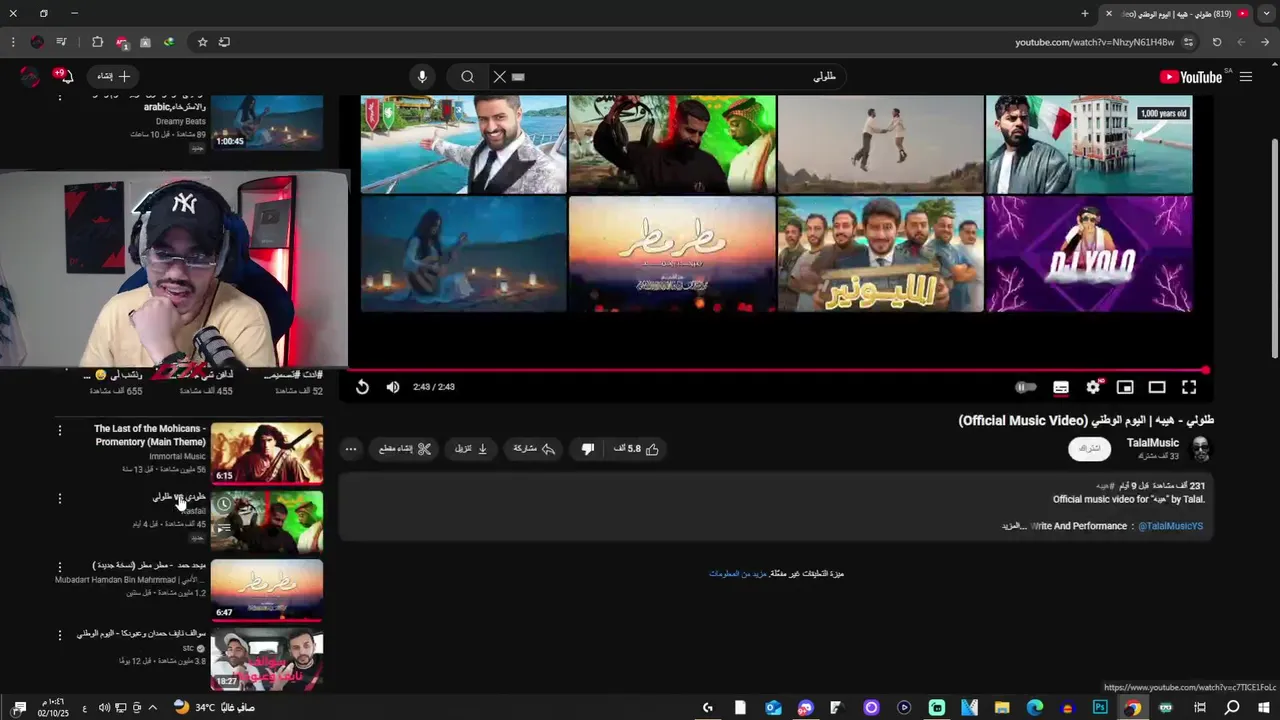Click the address bar URL
Image resolution: width=1280 pixels, height=720 pixels.
click(1095, 42)
